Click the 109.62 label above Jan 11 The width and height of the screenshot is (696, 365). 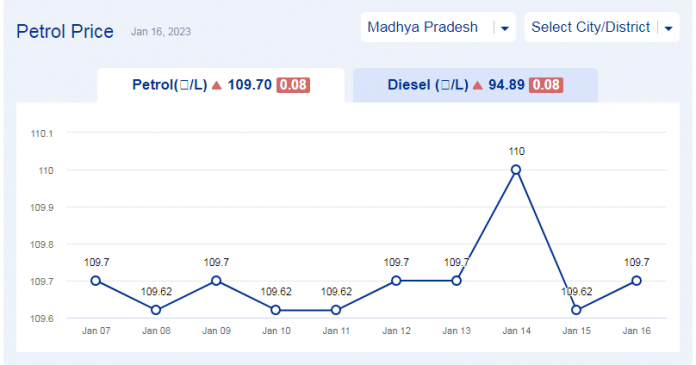point(336,292)
